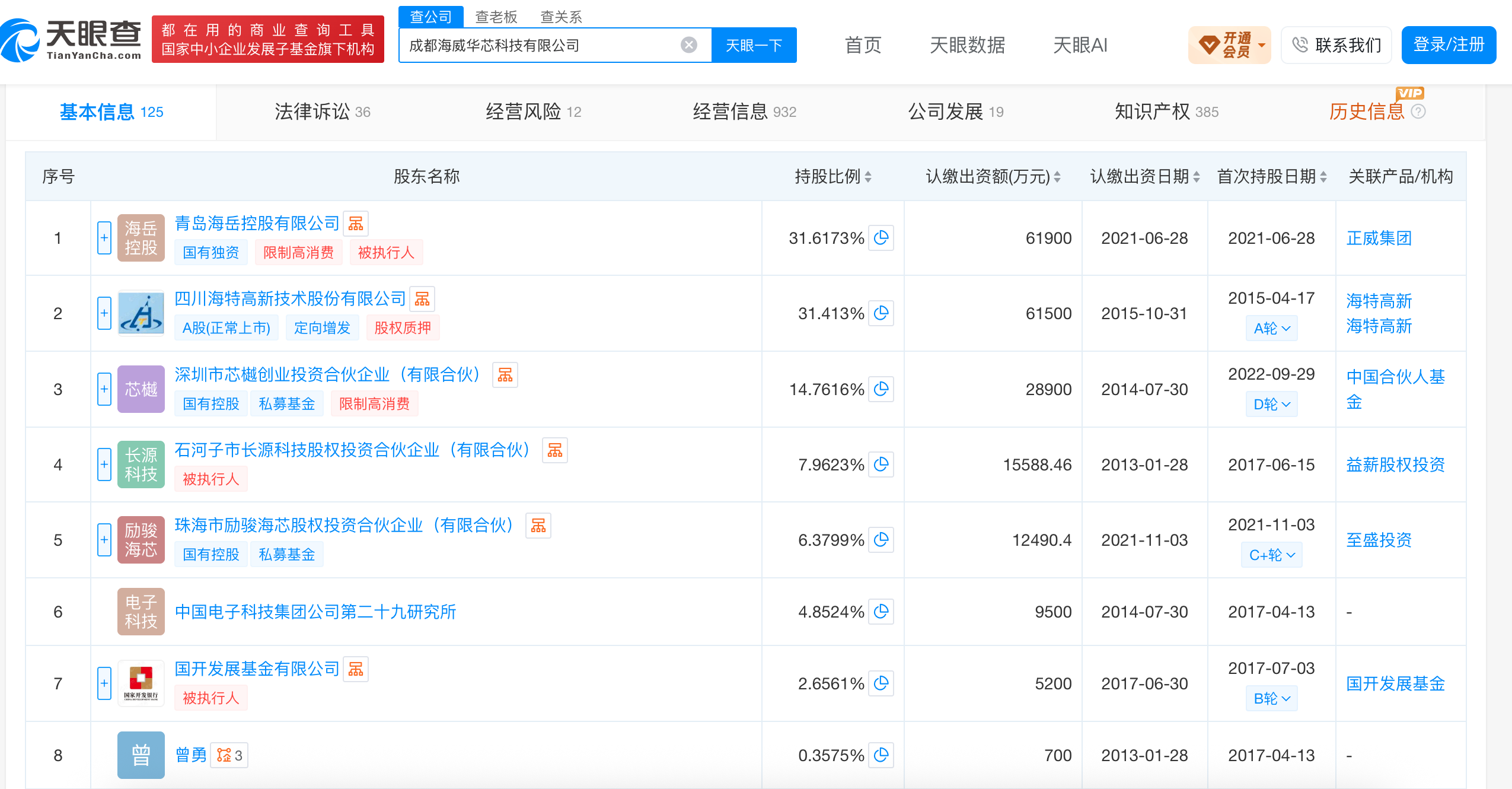Click the 曾 person avatar

click(141, 755)
